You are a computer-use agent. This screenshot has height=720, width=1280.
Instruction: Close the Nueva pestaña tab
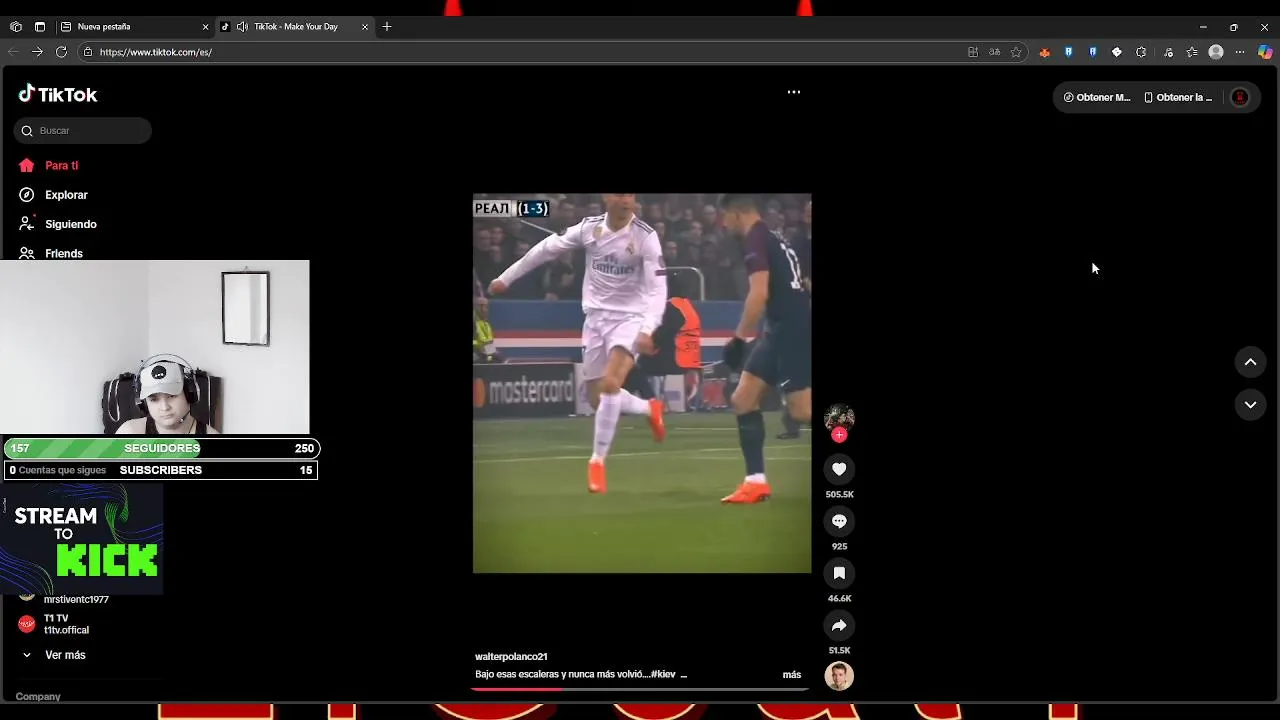point(205,27)
